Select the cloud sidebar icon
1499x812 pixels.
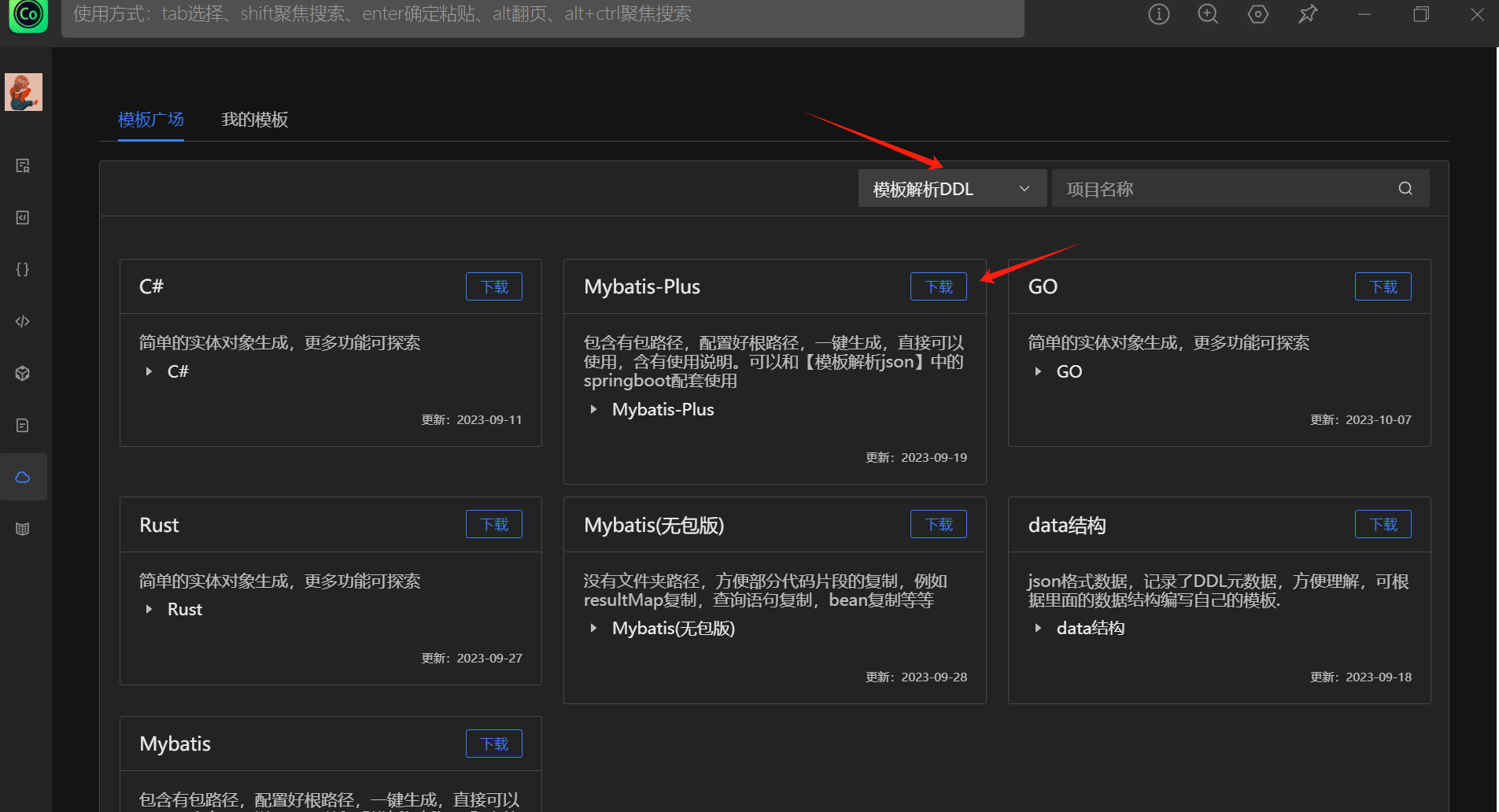(23, 477)
